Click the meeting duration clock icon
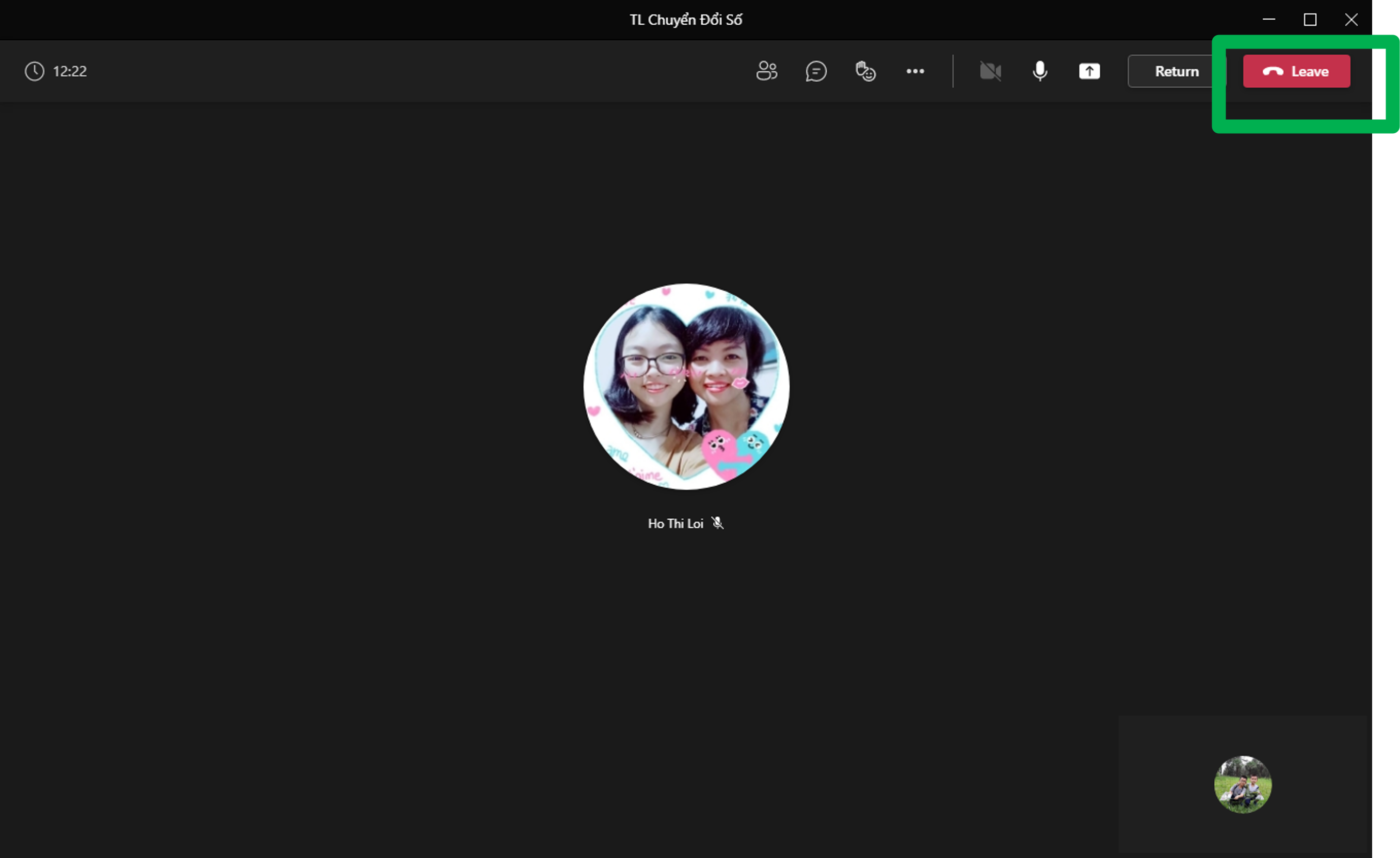This screenshot has width=1400, height=858. (35, 71)
